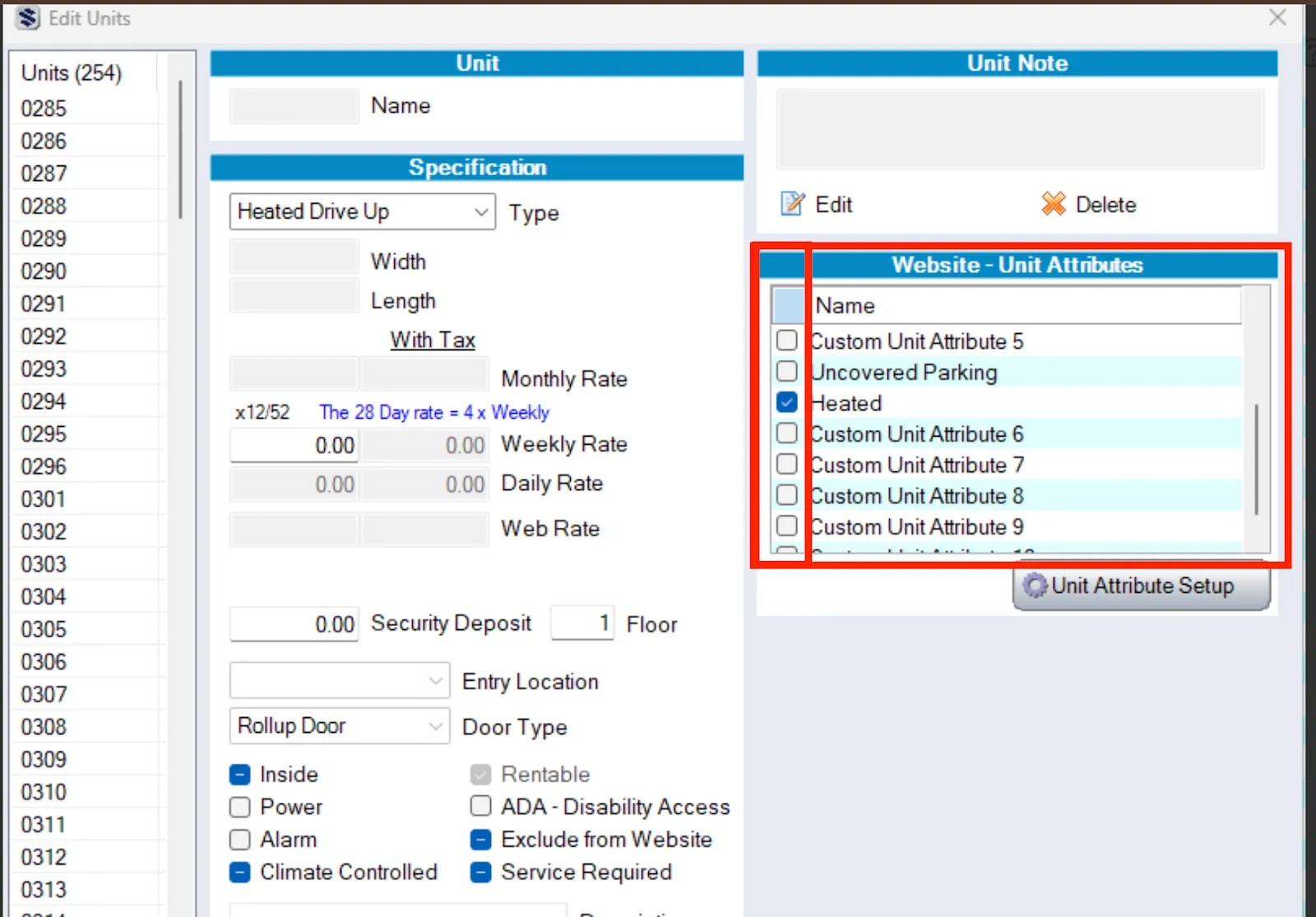1316x917 pixels.
Task: Check the Custom Unit Attribute 6 checkbox
Action: 787,433
